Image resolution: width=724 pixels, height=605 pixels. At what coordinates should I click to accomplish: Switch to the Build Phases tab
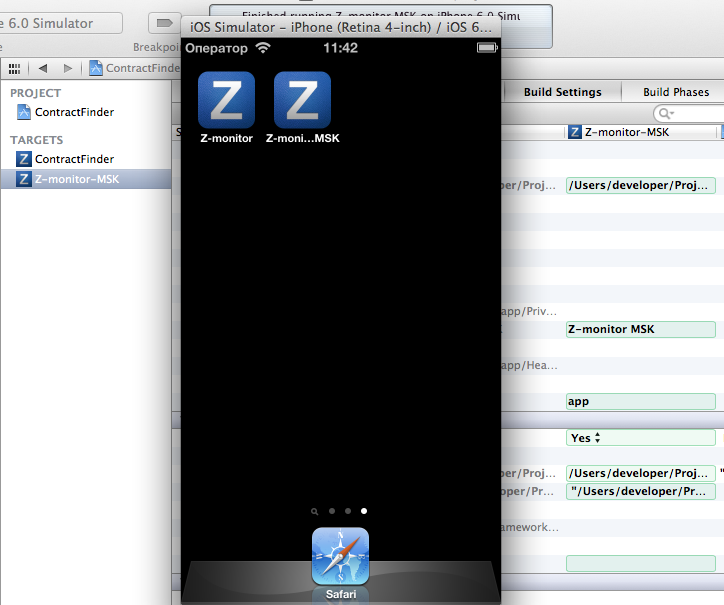pyautogui.click(x=676, y=92)
